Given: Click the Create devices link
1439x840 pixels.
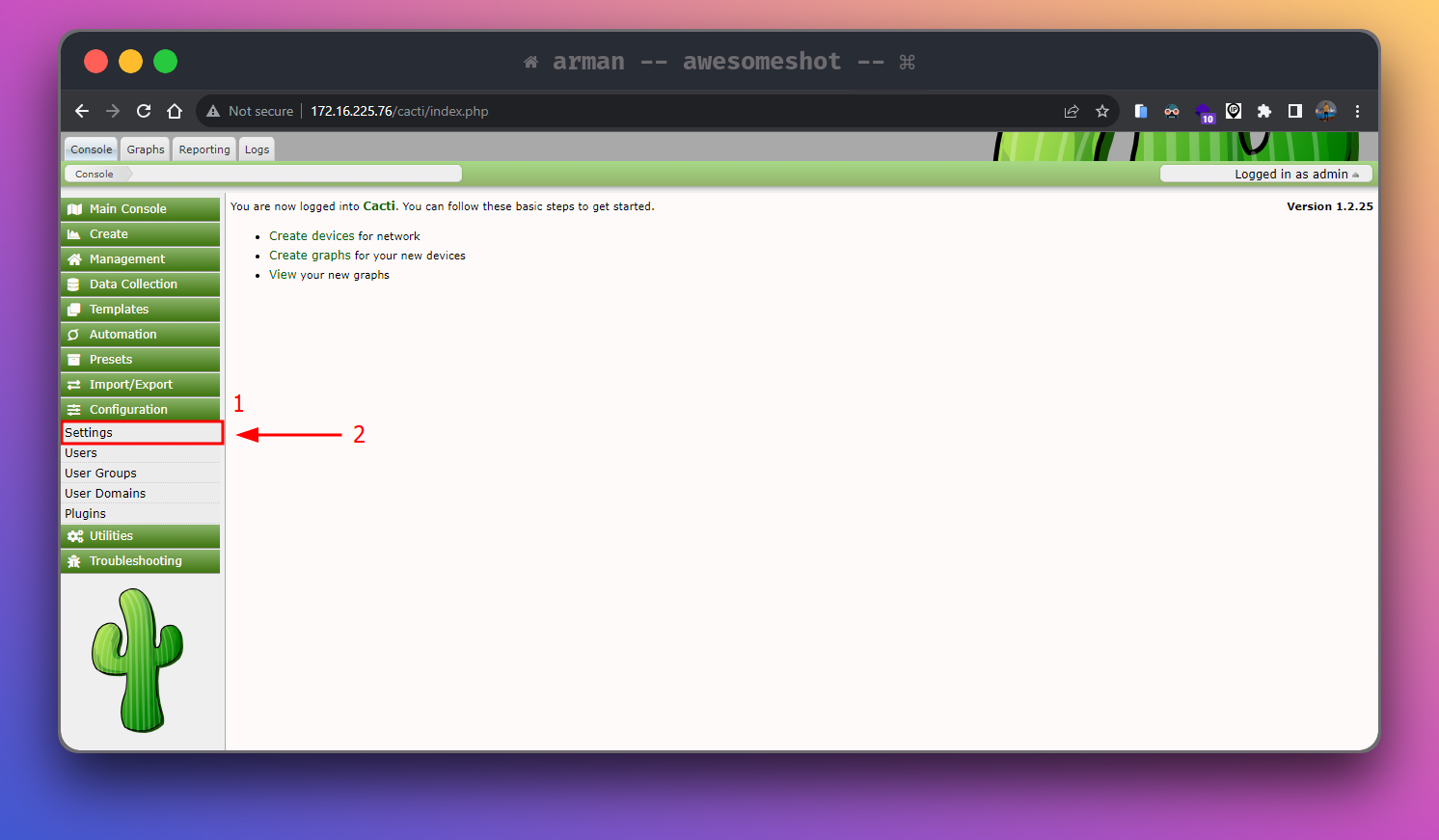Looking at the screenshot, I should 312,236.
